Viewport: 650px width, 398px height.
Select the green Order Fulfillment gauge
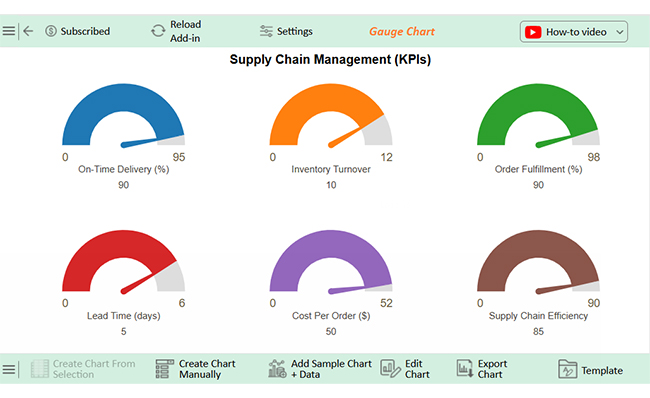pyautogui.click(x=538, y=114)
